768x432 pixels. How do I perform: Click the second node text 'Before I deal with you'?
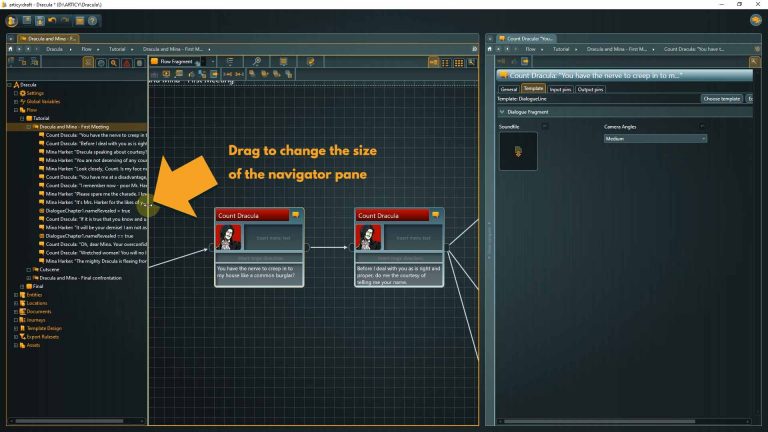click(399, 275)
